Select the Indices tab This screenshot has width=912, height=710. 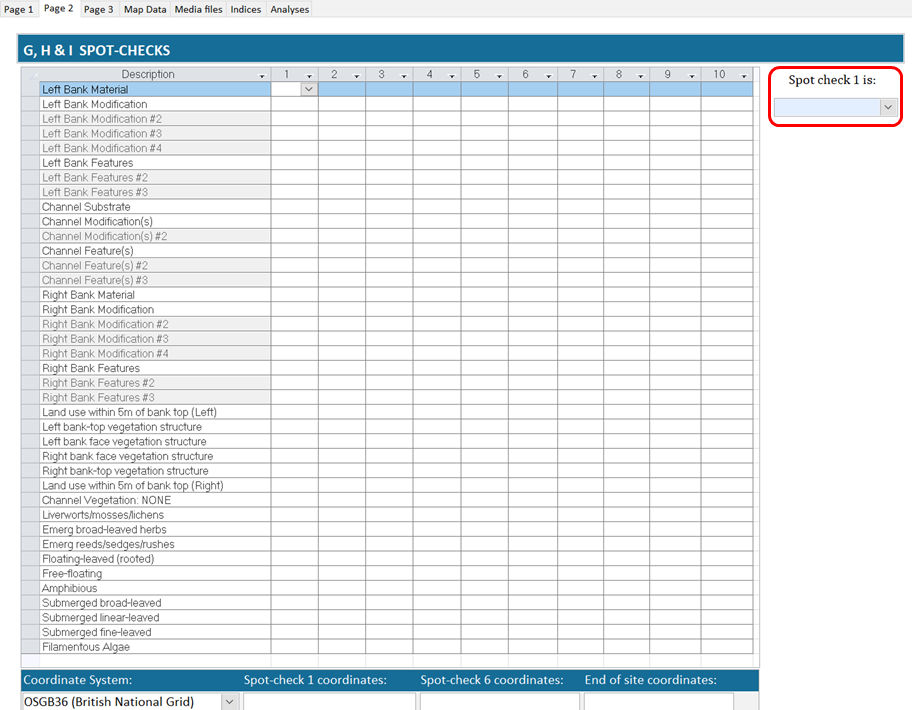coord(246,9)
